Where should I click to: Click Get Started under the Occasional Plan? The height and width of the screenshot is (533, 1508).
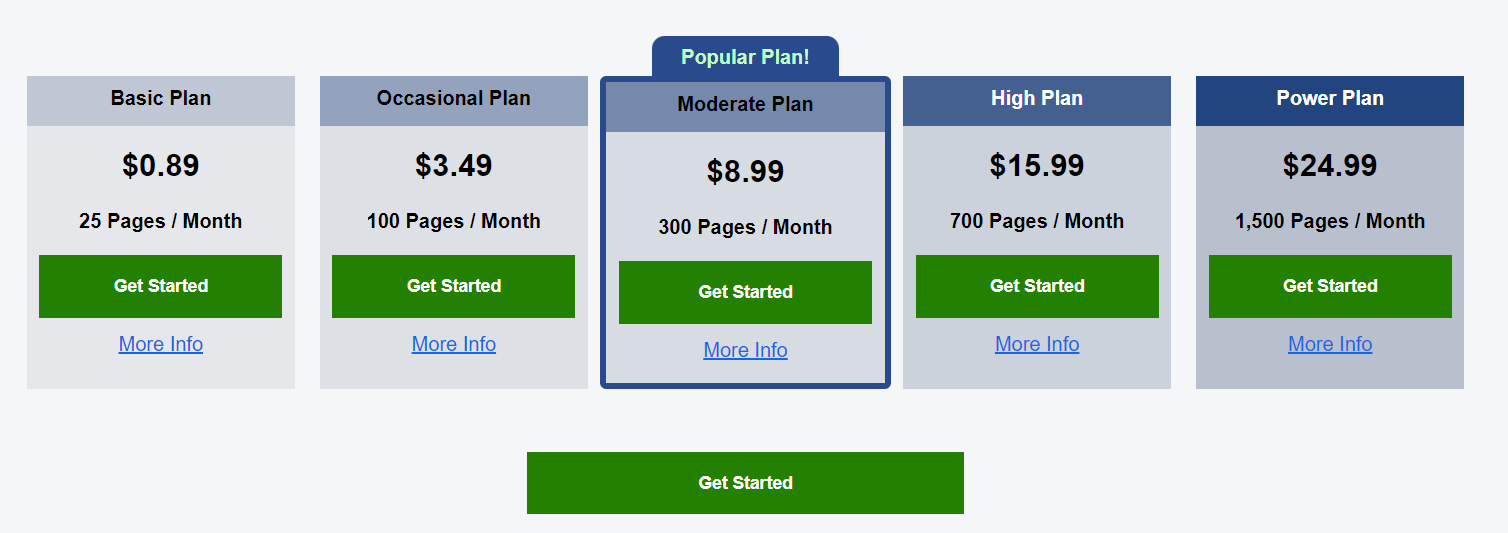pos(453,286)
